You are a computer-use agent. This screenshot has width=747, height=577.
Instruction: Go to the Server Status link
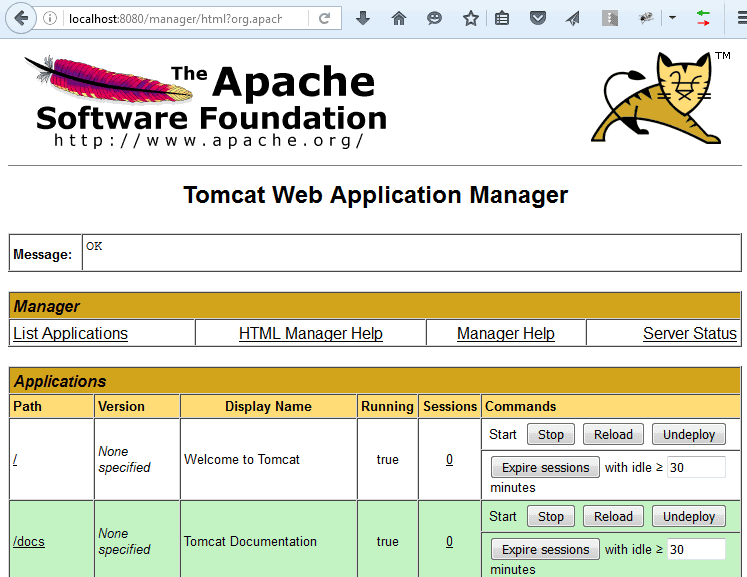click(x=689, y=334)
